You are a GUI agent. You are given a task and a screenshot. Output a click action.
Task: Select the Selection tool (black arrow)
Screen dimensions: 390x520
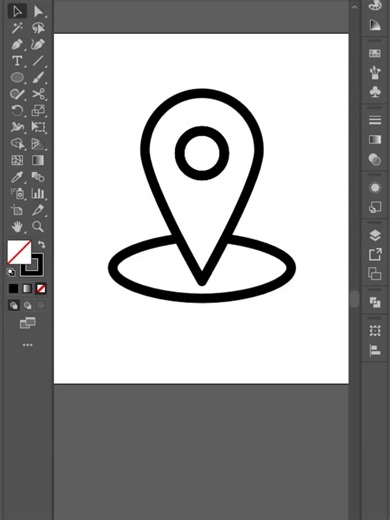point(17,11)
